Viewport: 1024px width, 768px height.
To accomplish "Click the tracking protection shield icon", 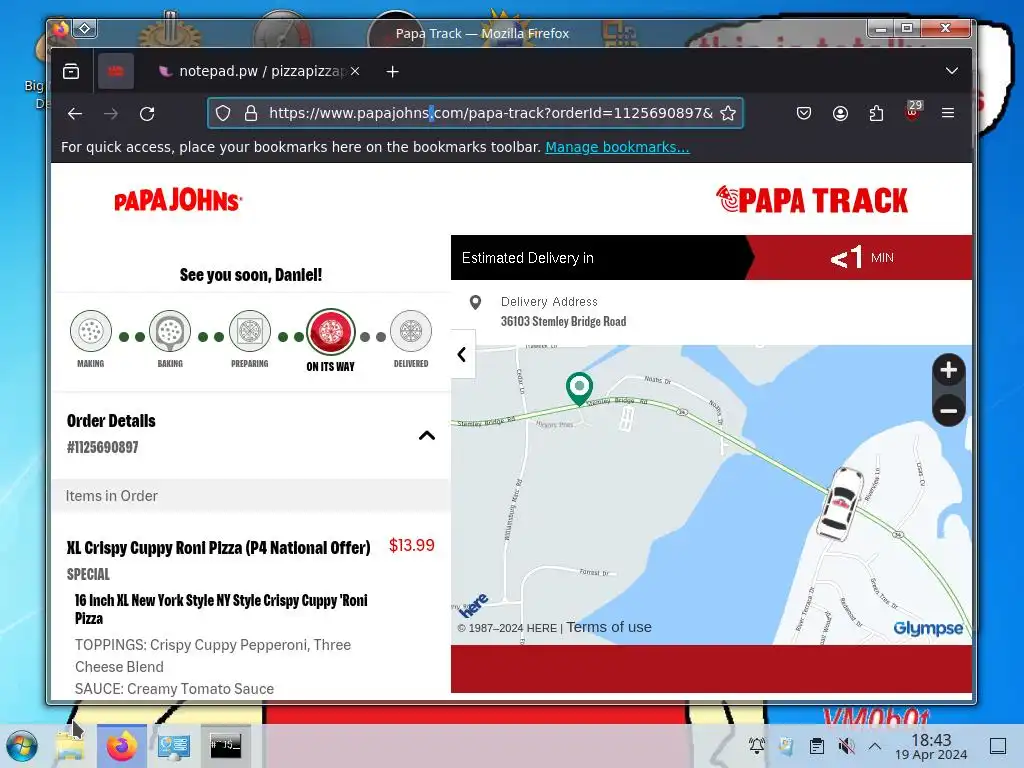I will point(223,113).
